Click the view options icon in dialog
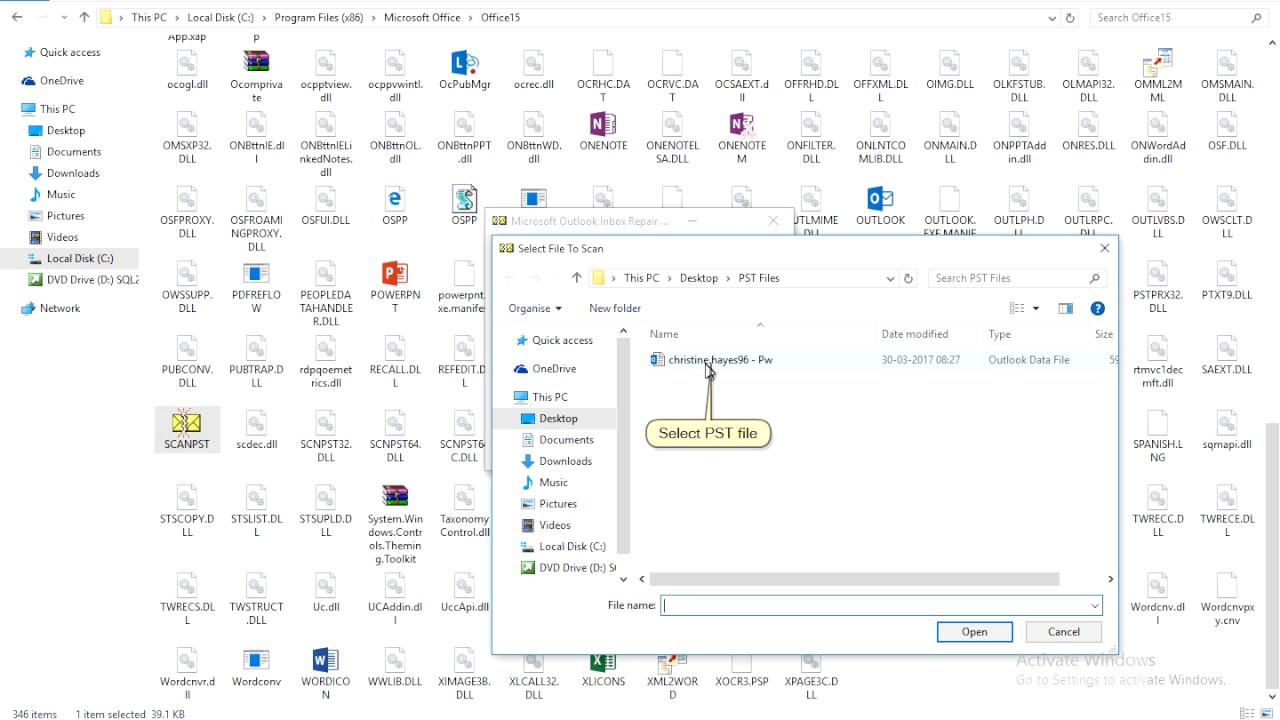The width and height of the screenshot is (1280, 720). [x=1017, y=308]
